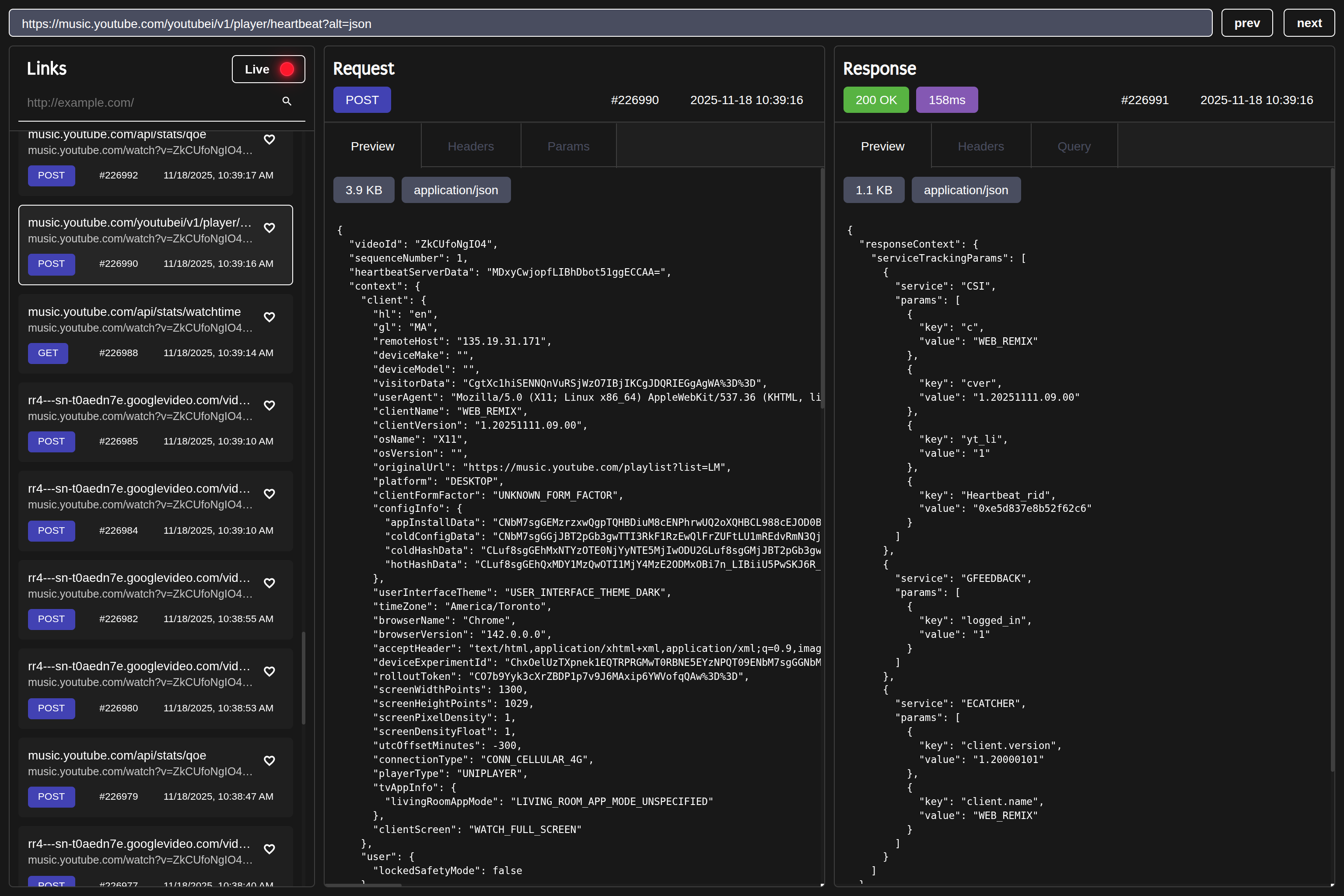Image resolution: width=1344 pixels, height=896 pixels.
Task: Go to the next request
Action: pos(1309,23)
